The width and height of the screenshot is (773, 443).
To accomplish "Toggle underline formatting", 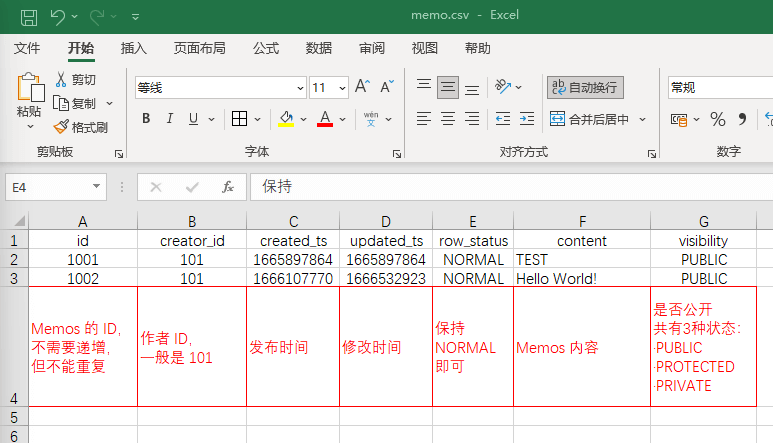I will coord(193,119).
